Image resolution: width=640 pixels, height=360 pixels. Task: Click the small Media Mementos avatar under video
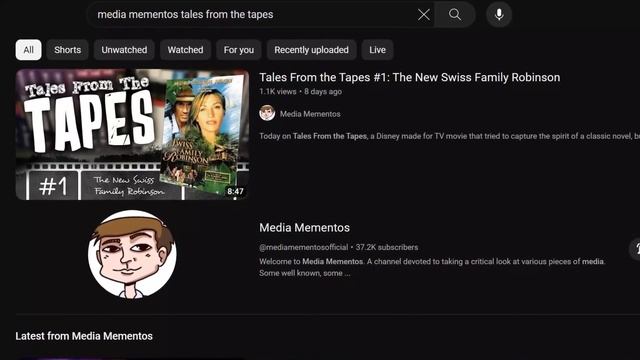point(267,113)
